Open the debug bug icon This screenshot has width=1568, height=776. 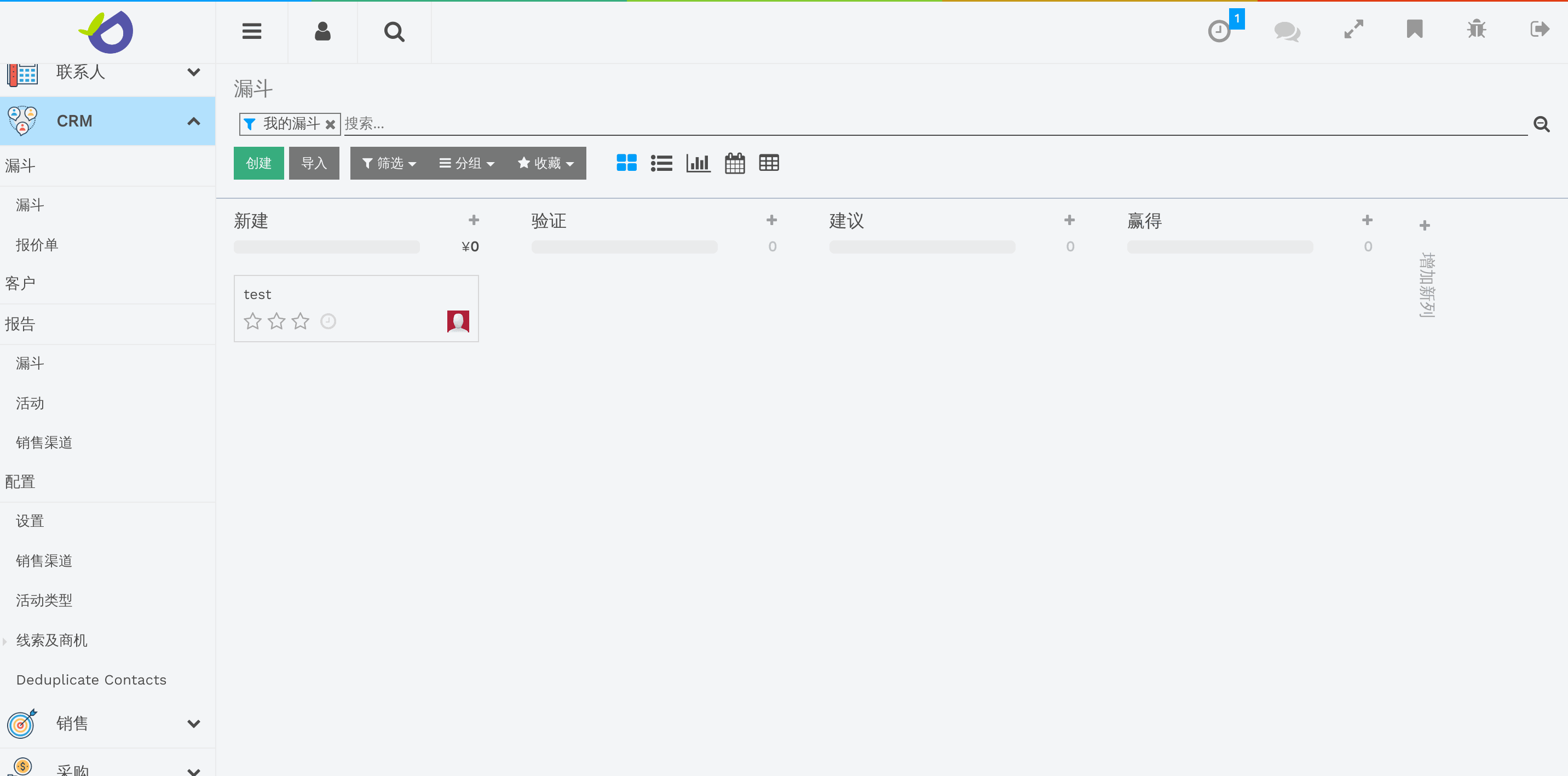[x=1476, y=29]
